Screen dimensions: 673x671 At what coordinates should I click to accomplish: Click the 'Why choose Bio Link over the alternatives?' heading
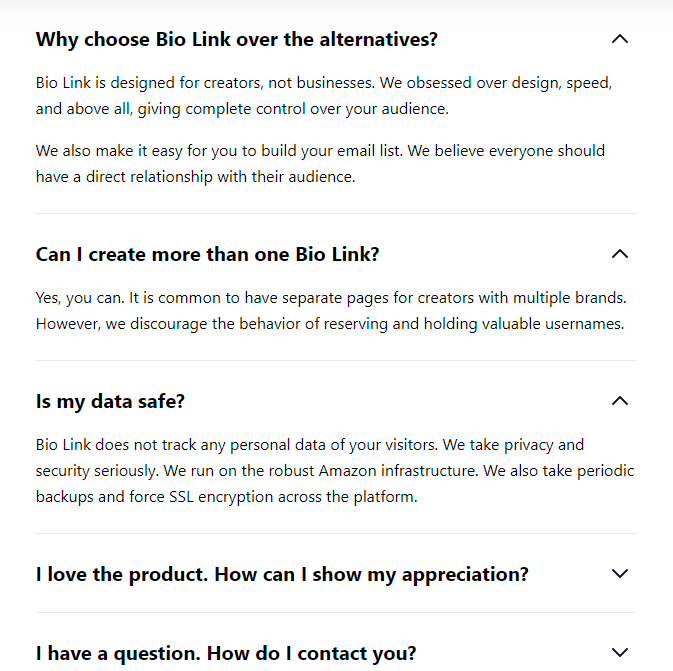point(237,40)
